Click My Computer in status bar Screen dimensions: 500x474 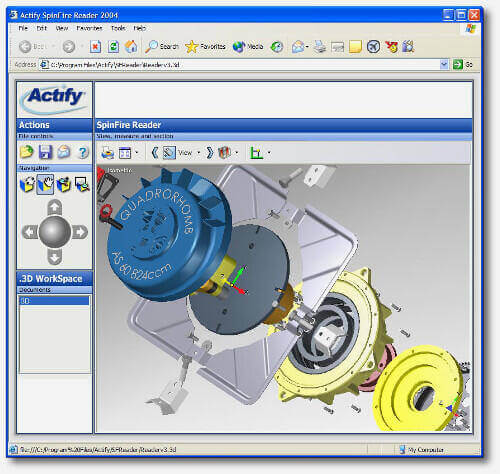point(422,450)
